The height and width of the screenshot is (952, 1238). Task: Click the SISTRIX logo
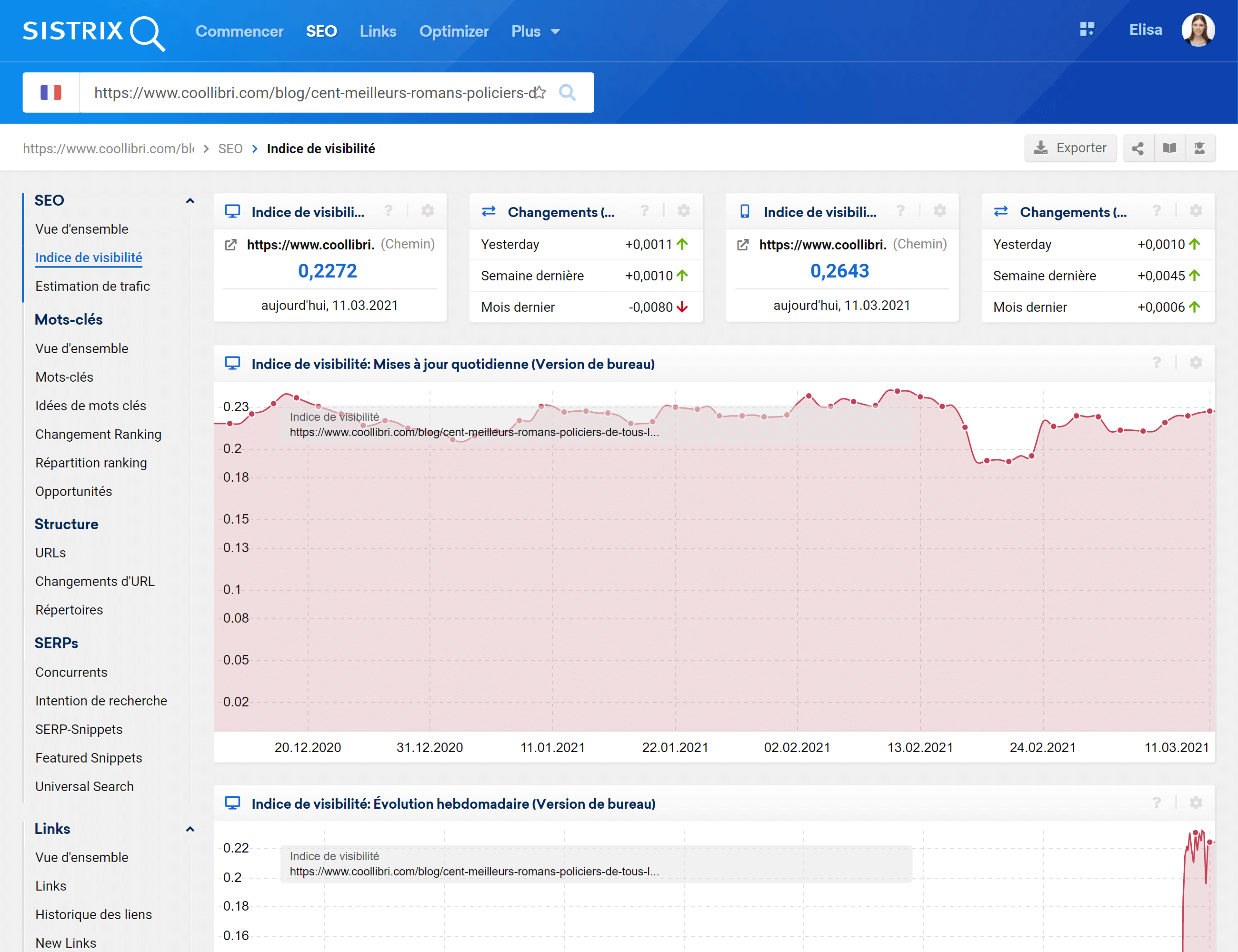(93, 32)
